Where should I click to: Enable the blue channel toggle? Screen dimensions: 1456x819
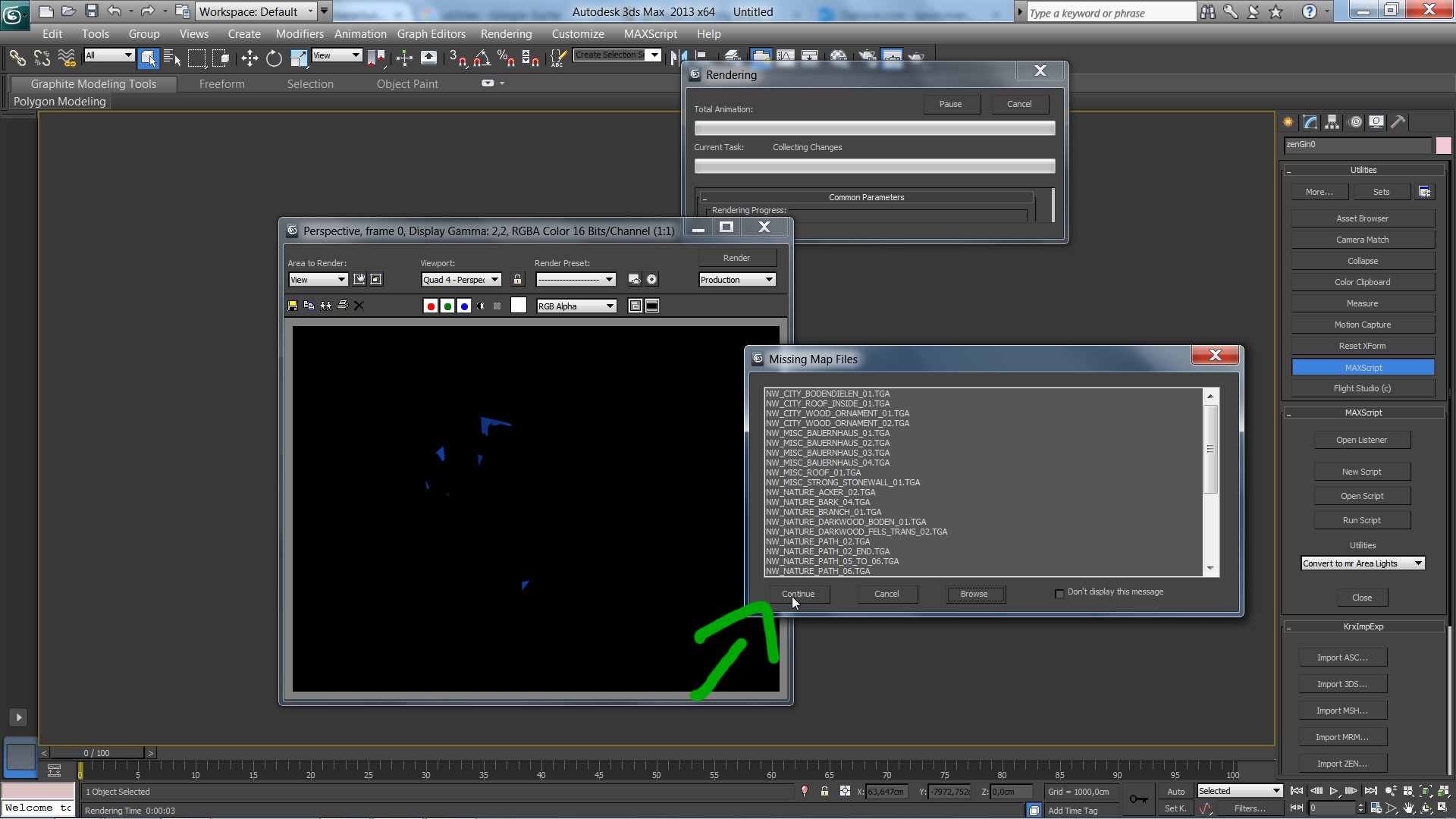click(464, 306)
